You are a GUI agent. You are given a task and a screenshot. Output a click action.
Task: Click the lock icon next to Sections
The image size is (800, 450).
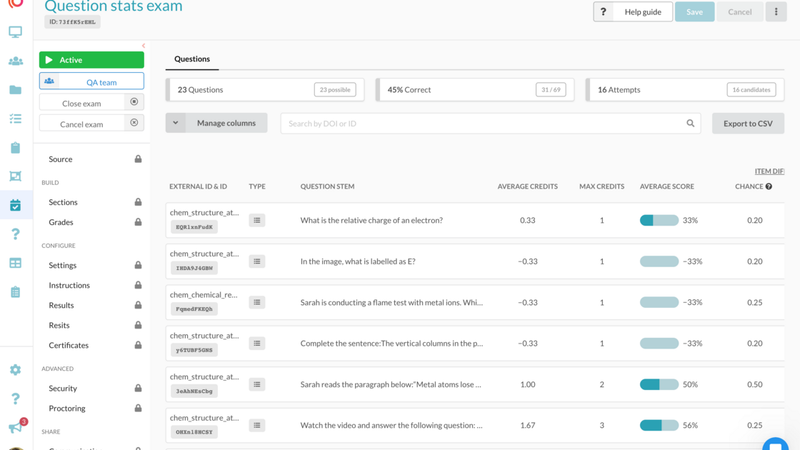tap(138, 202)
